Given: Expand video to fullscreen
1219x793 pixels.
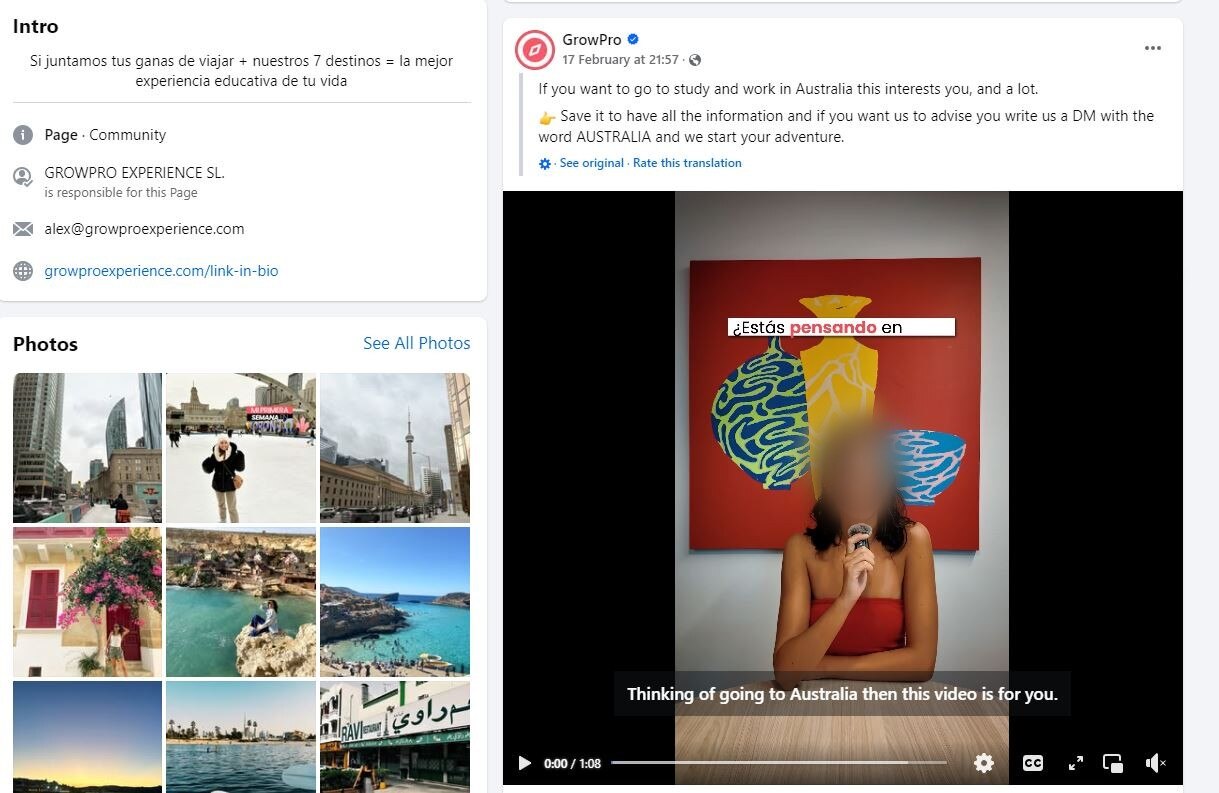Looking at the screenshot, I should [x=1076, y=763].
